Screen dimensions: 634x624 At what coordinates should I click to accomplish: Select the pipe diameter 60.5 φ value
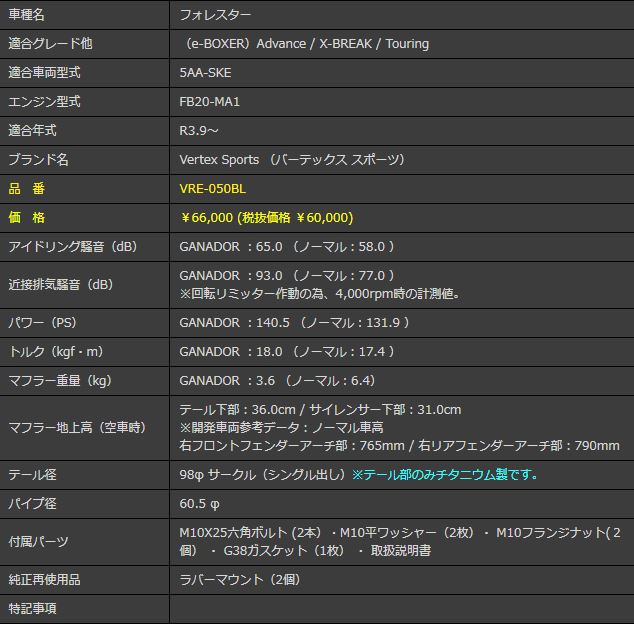pos(199,503)
